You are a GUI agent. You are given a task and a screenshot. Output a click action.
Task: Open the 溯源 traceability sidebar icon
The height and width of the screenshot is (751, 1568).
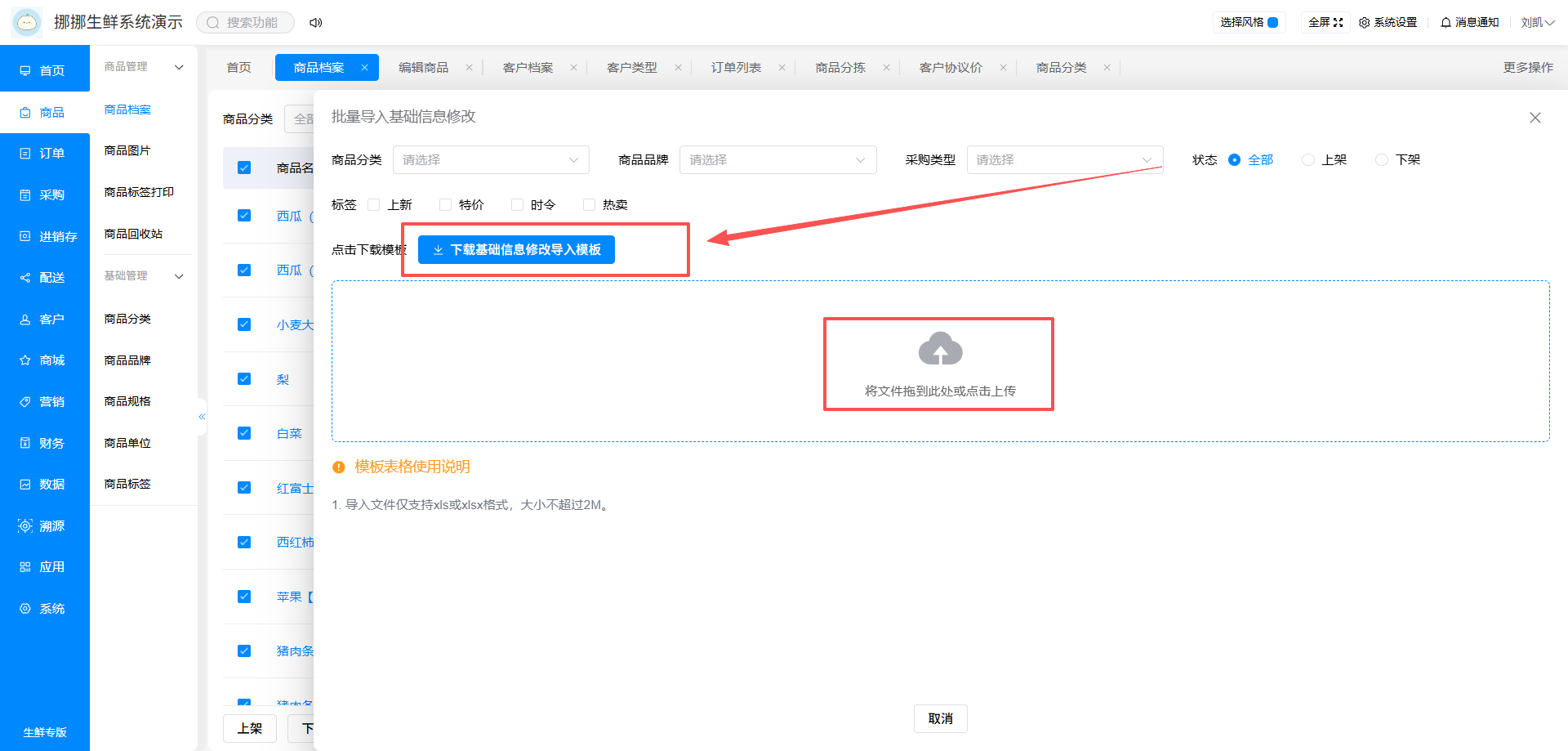(x=25, y=525)
